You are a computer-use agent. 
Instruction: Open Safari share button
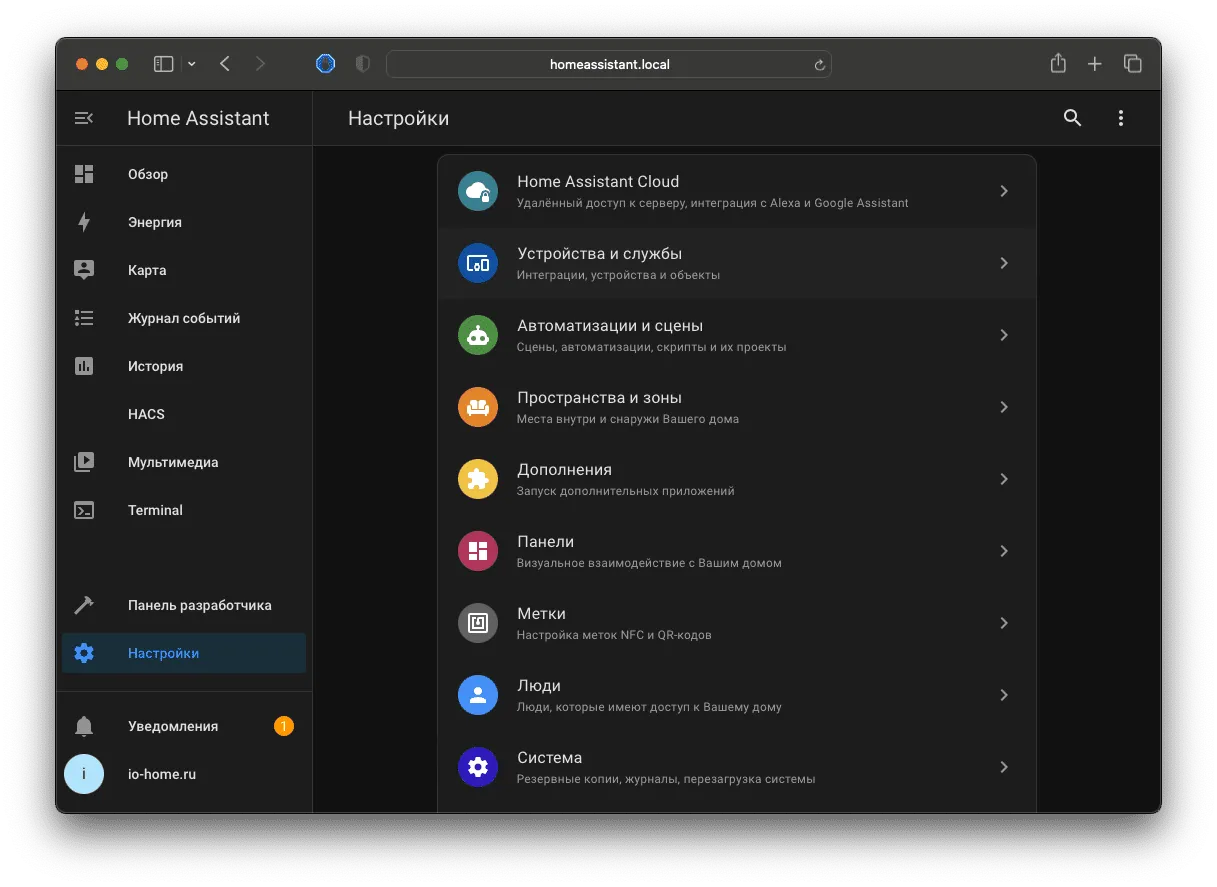pos(1058,63)
